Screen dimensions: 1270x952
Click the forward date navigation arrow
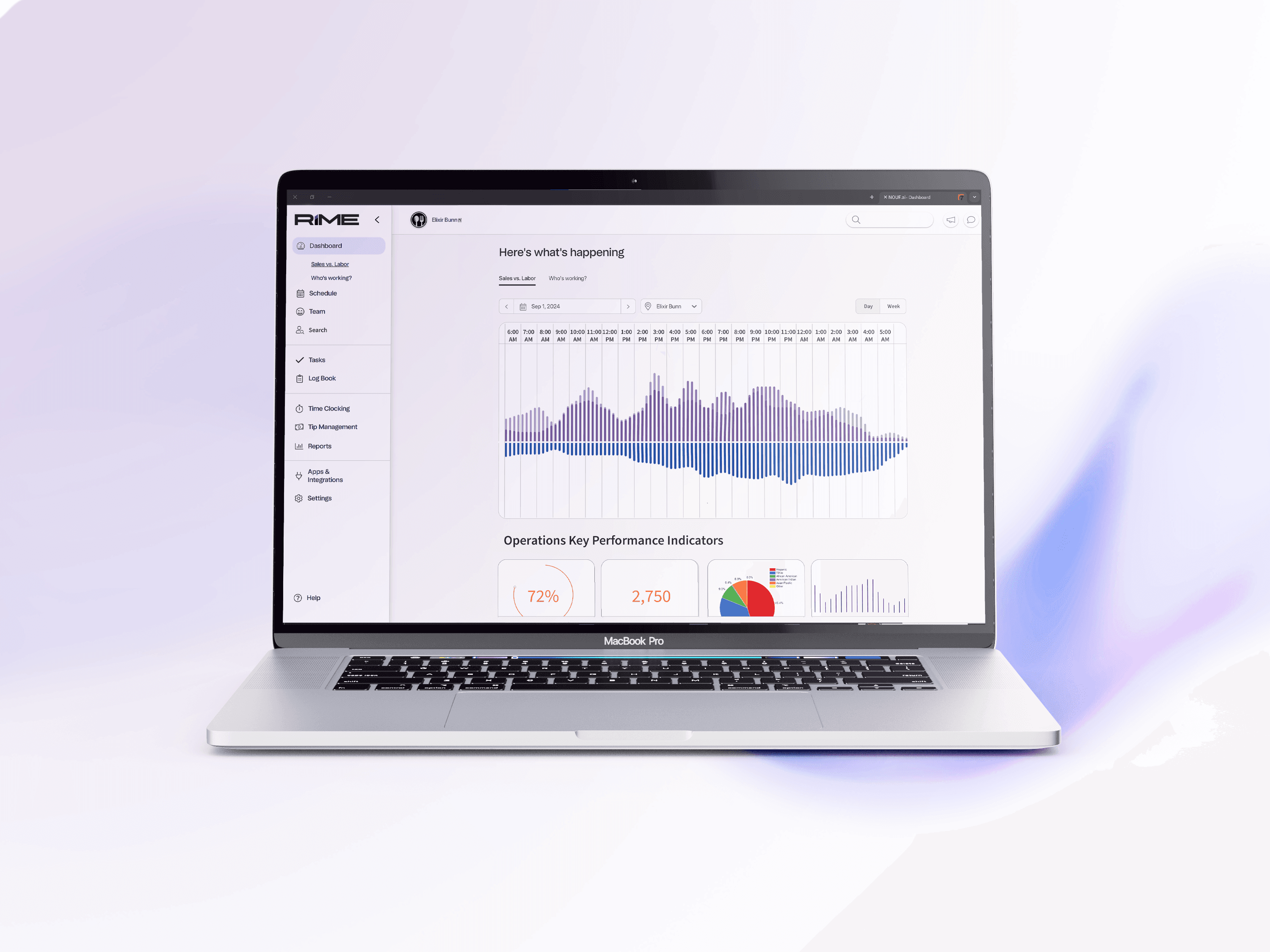tap(627, 306)
